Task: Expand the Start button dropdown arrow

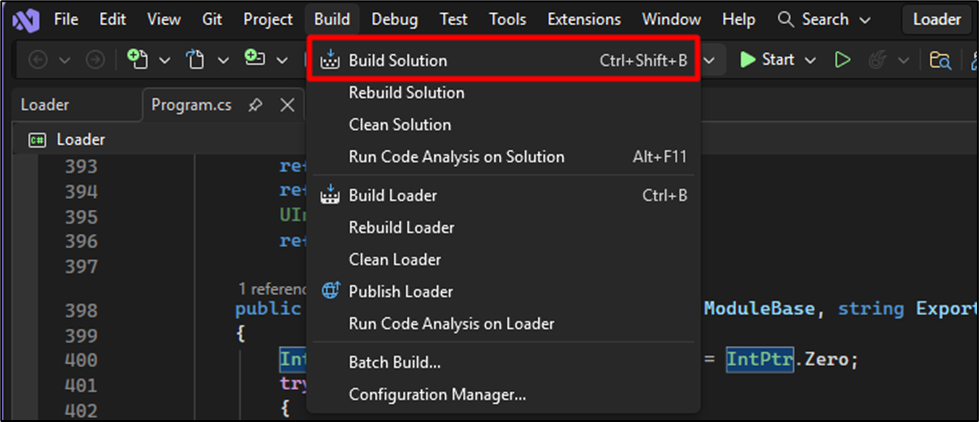Action: 810,61
